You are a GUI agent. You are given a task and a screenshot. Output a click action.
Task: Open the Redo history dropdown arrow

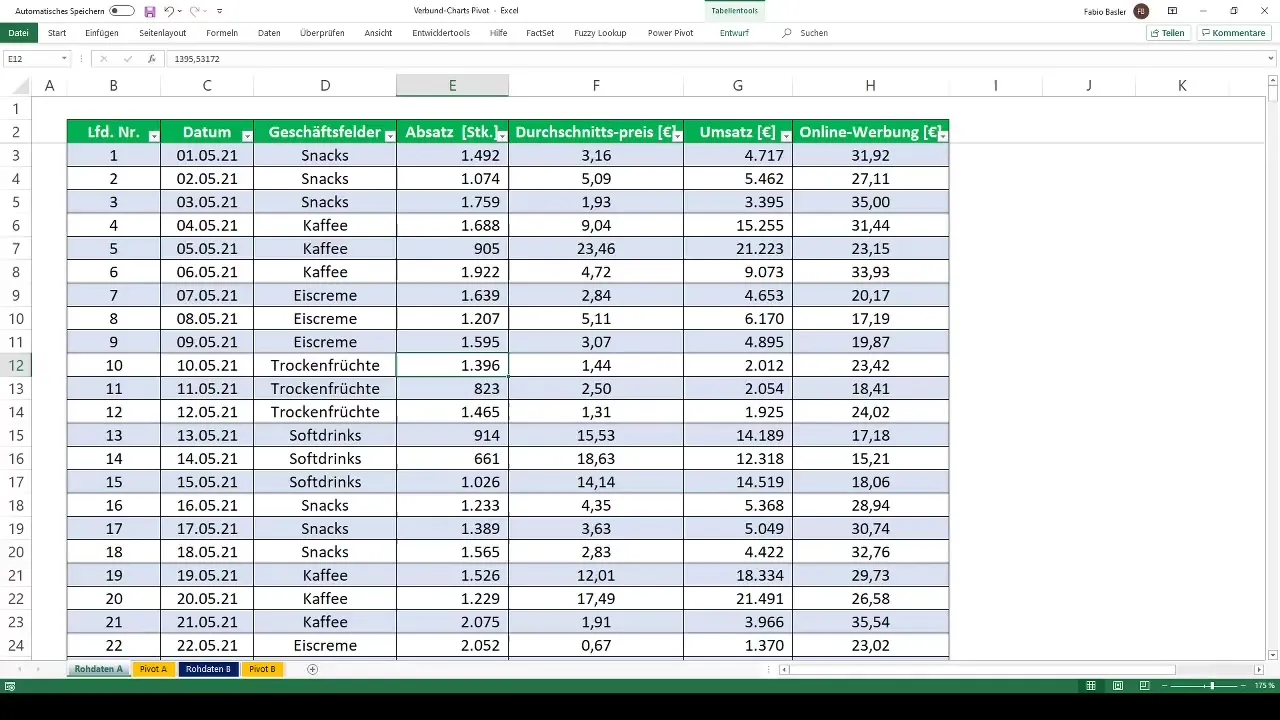pyautogui.click(x=205, y=11)
